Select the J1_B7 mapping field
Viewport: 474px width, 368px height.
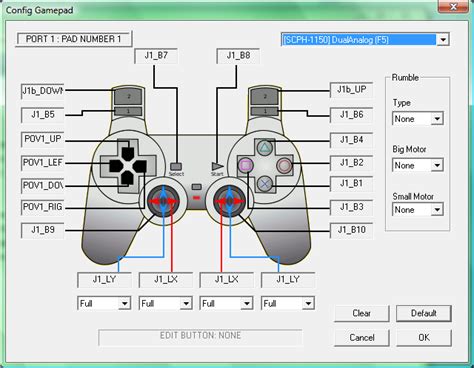point(156,56)
